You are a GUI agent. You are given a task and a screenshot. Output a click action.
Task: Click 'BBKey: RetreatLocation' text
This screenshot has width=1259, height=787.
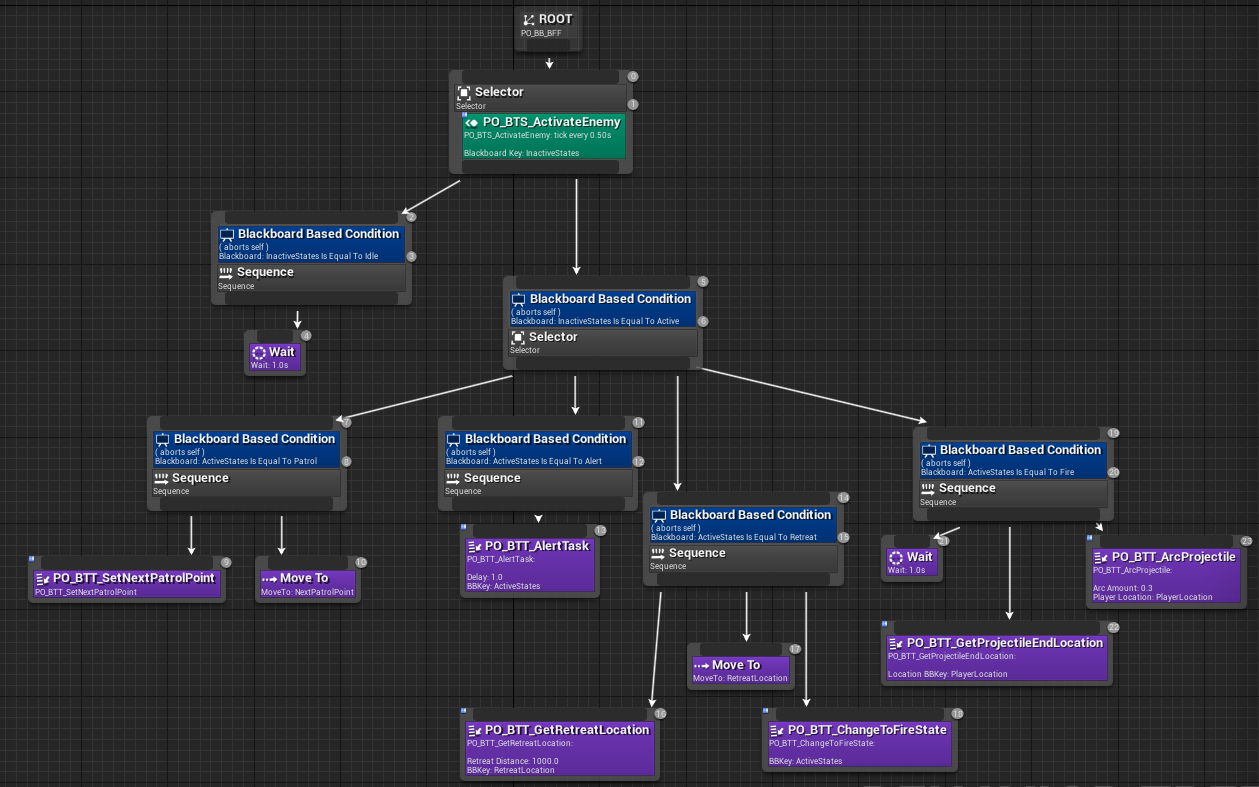[511, 770]
